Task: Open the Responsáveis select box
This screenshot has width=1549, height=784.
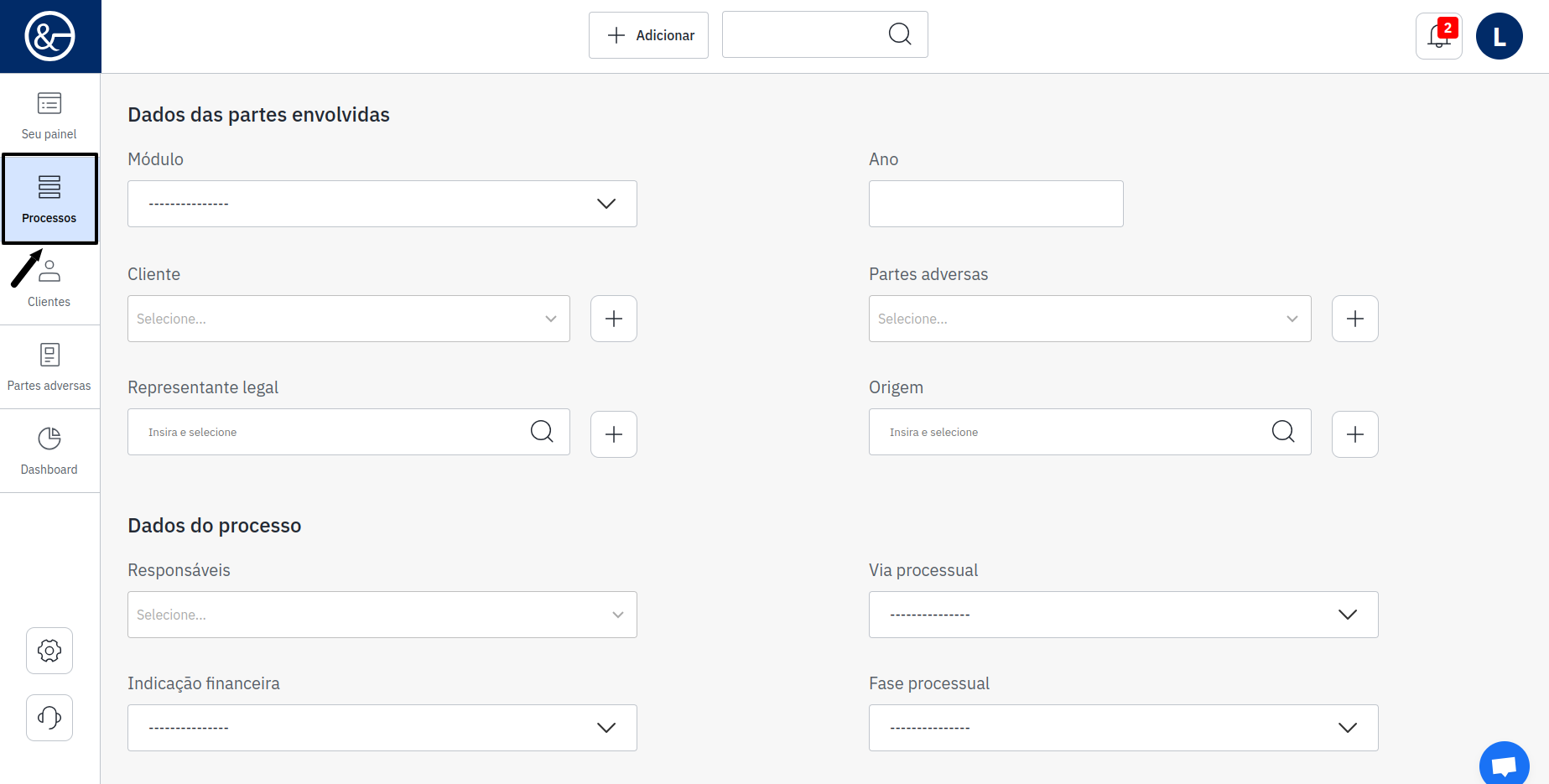Action: (x=382, y=615)
